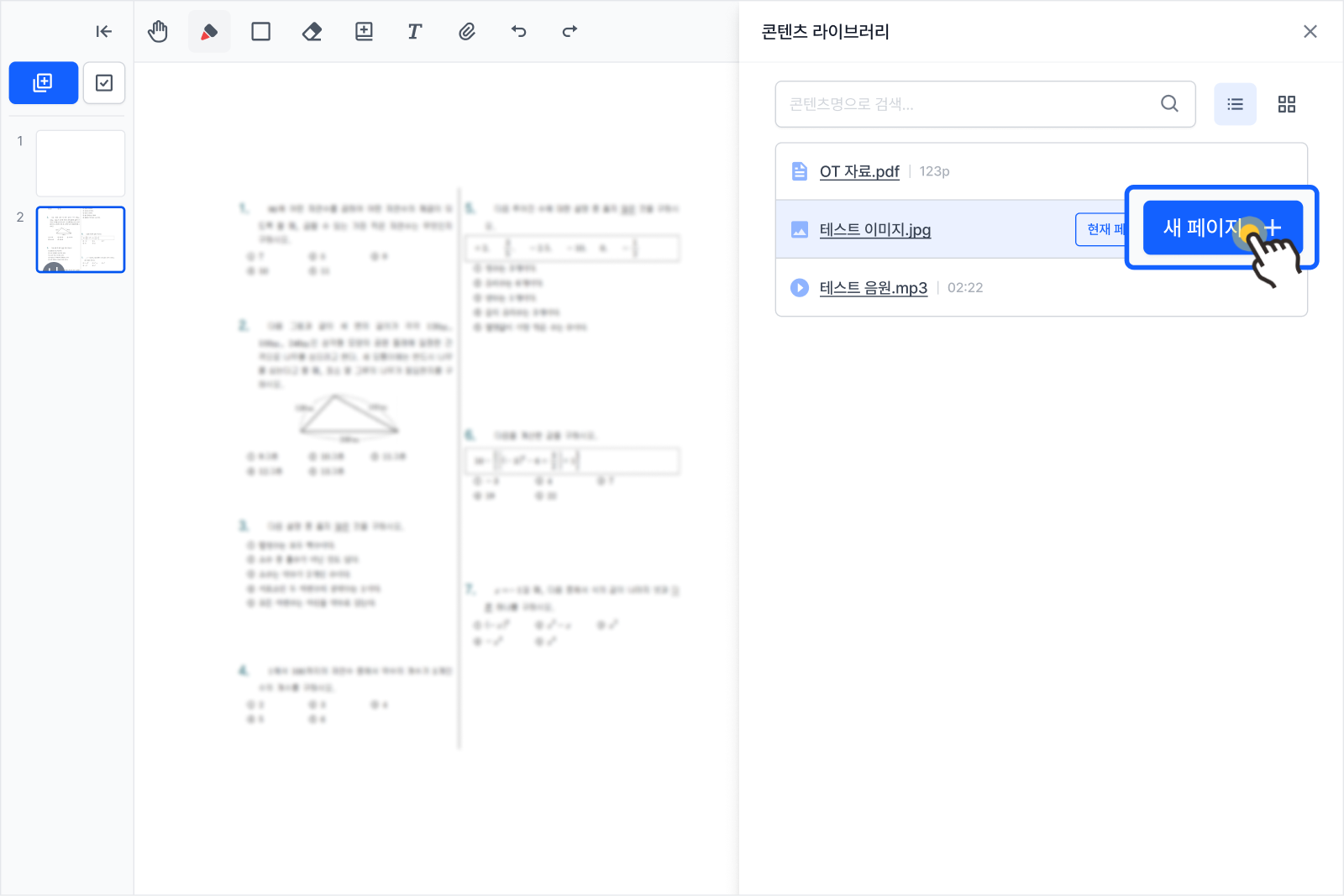
Task: Click the blue add page button
Action: pos(44,83)
